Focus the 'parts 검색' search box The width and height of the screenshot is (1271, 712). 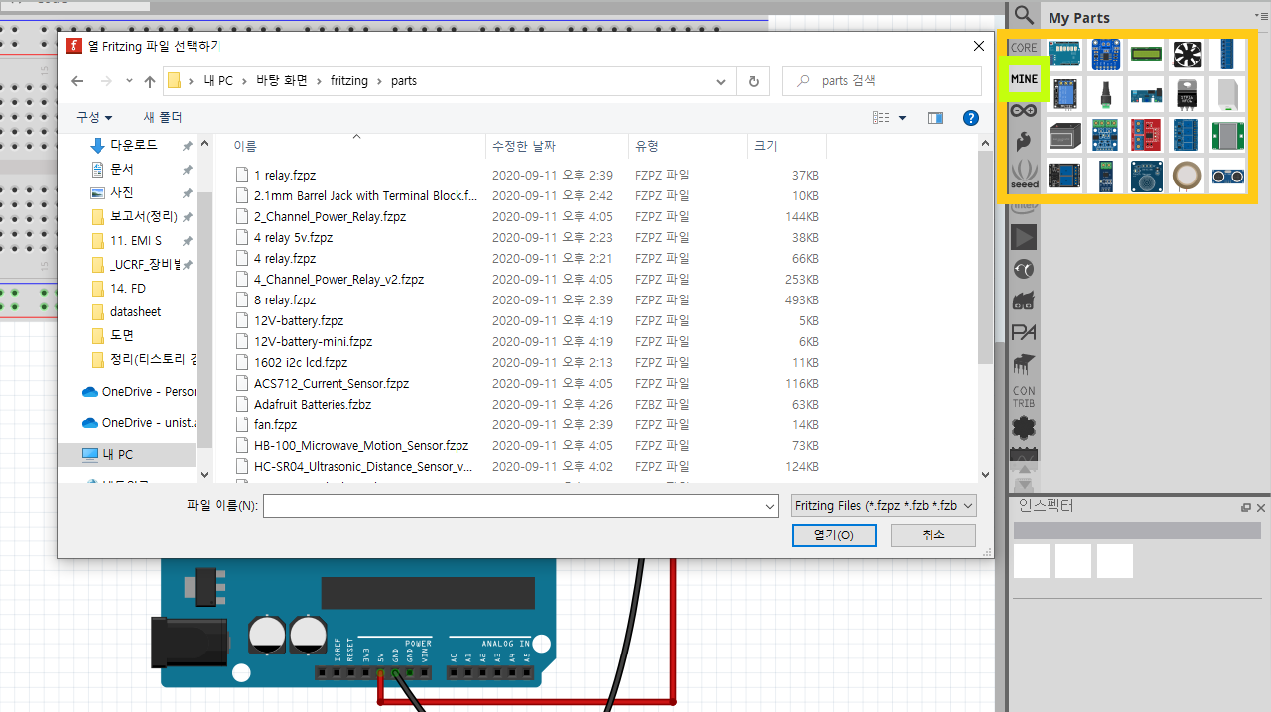click(x=882, y=81)
